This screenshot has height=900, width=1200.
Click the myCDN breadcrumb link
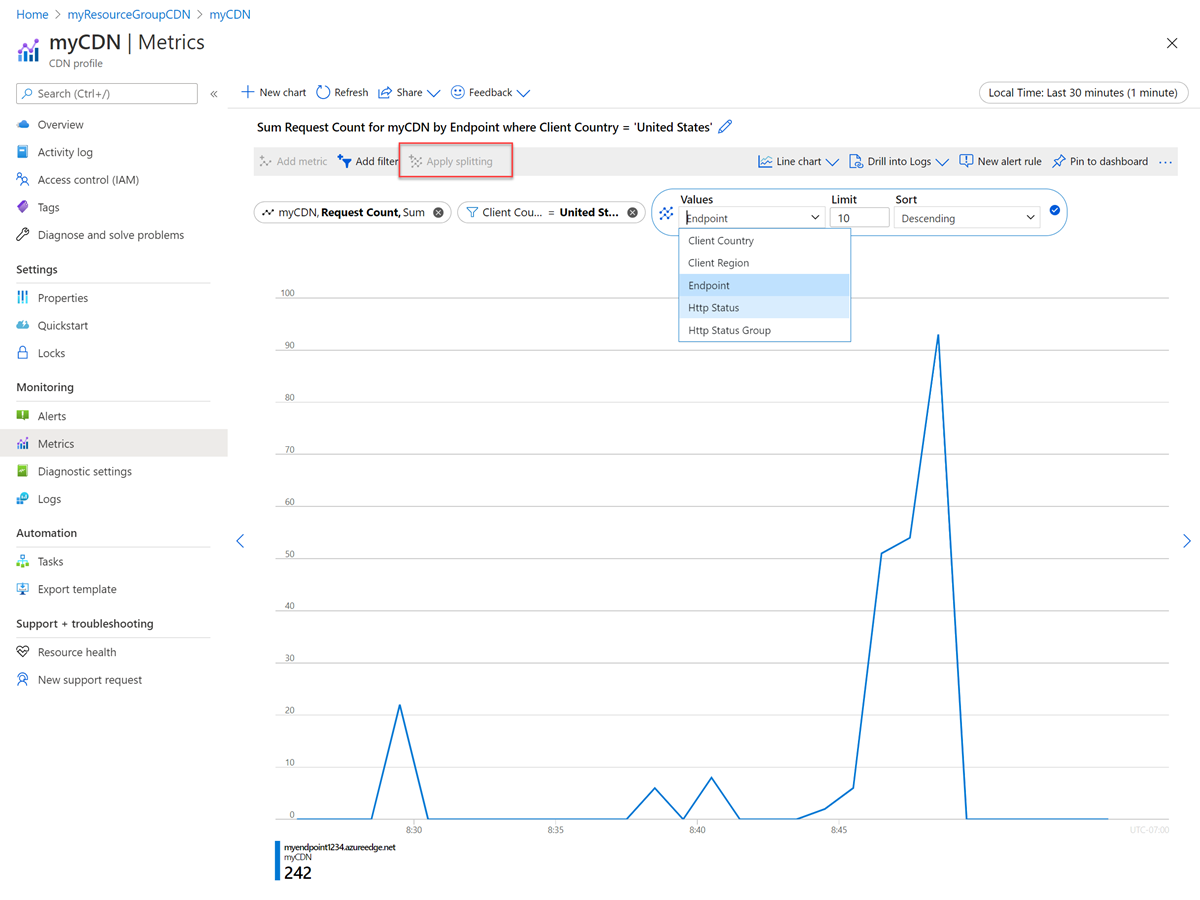(x=230, y=15)
